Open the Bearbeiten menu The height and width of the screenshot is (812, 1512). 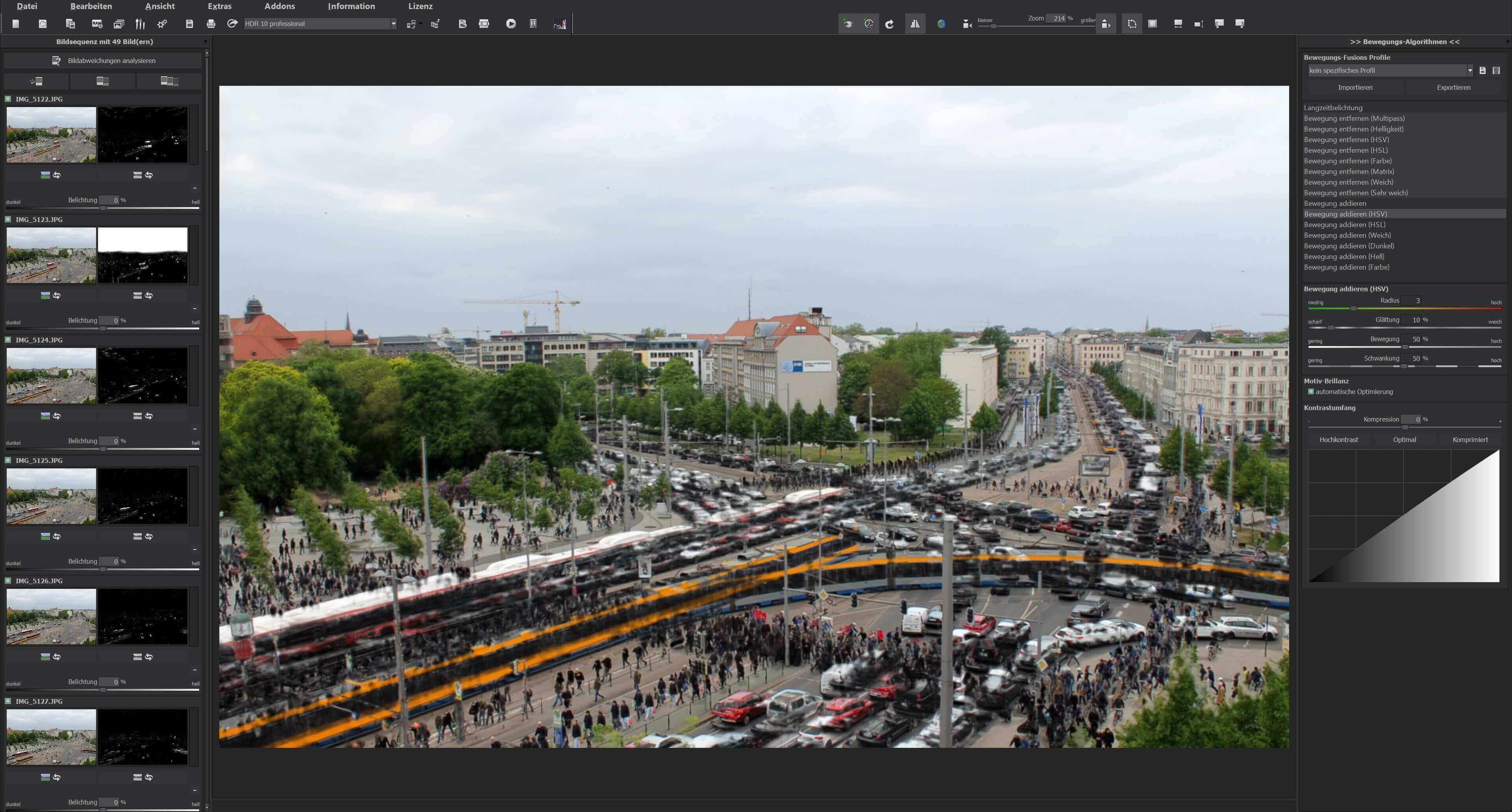[91, 6]
